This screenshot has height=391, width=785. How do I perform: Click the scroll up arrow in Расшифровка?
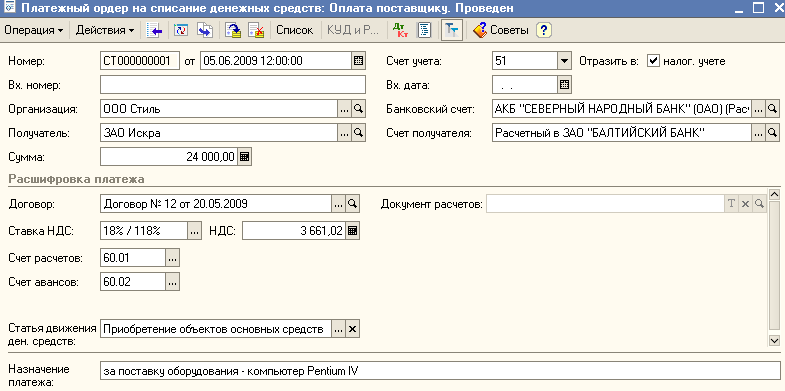coord(774,194)
